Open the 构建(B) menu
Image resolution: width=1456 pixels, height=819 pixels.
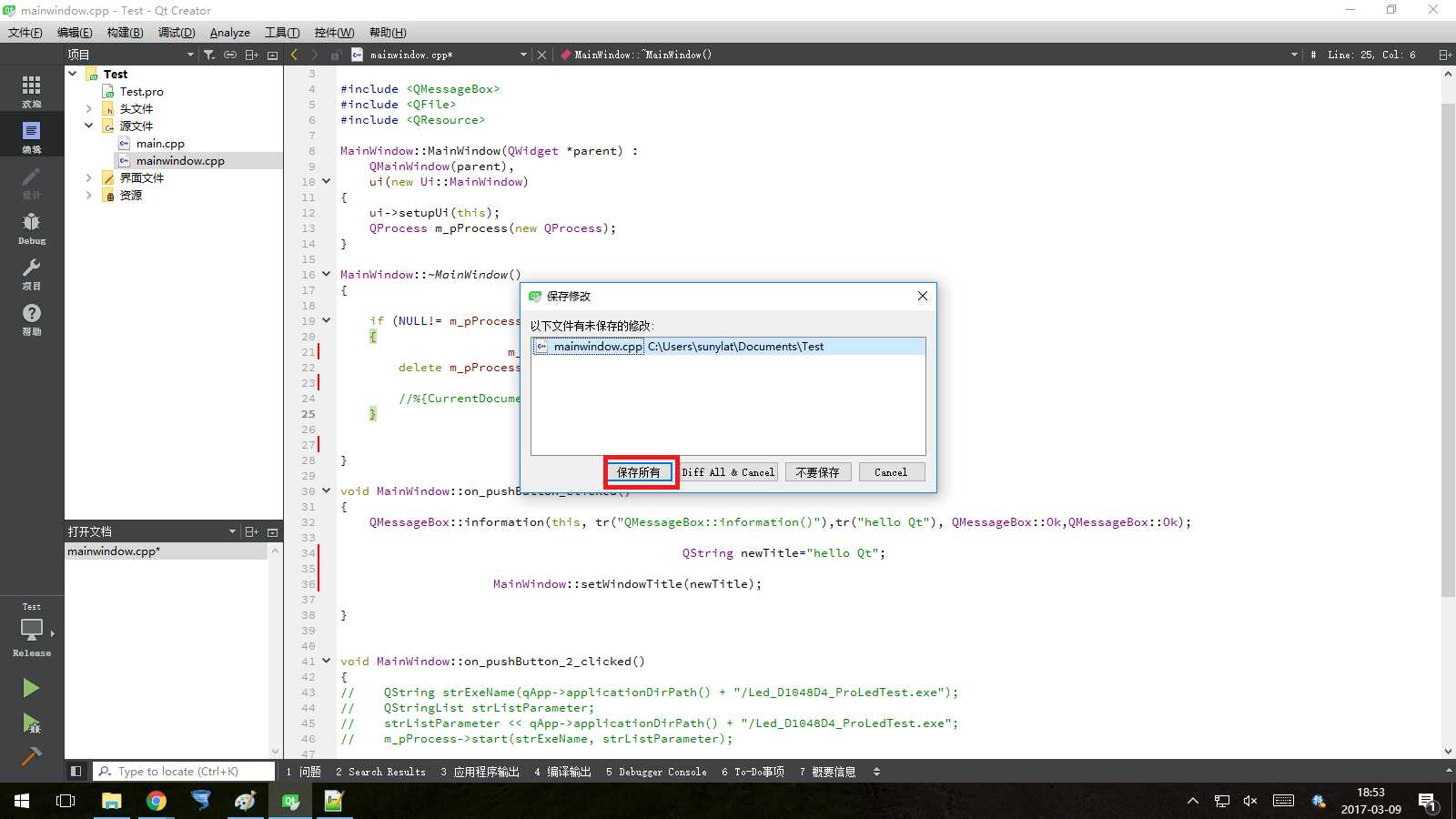point(125,32)
